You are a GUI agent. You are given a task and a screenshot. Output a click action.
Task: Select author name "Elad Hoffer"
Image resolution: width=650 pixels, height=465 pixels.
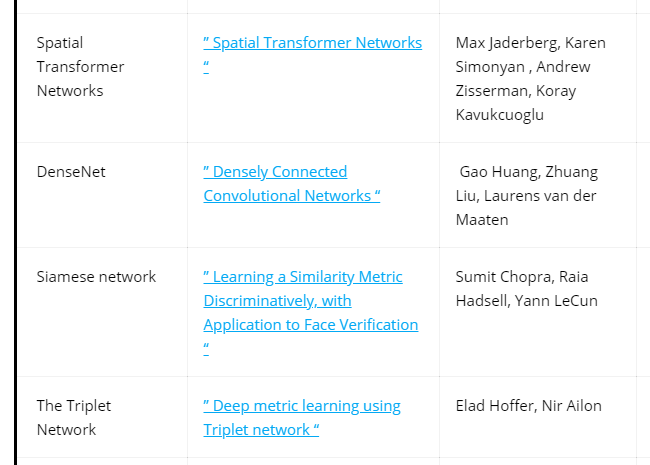(495, 406)
